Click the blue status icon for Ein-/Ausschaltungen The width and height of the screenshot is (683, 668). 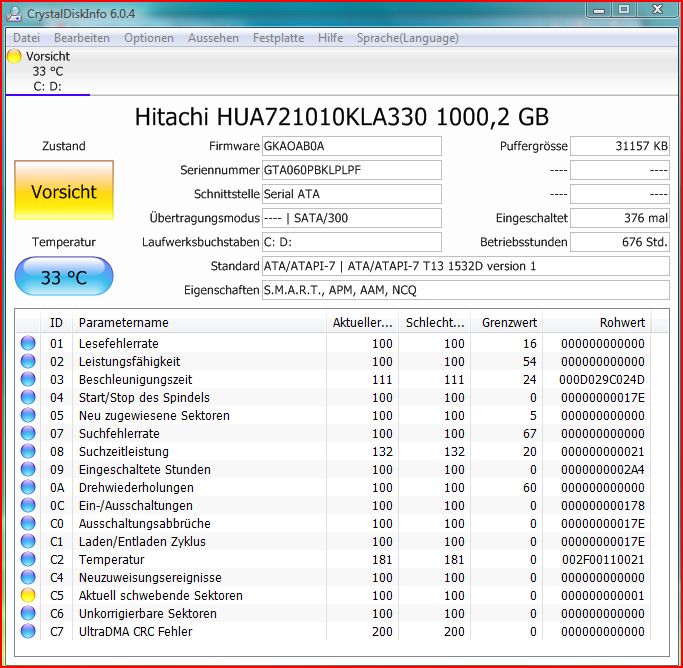(x=28, y=505)
